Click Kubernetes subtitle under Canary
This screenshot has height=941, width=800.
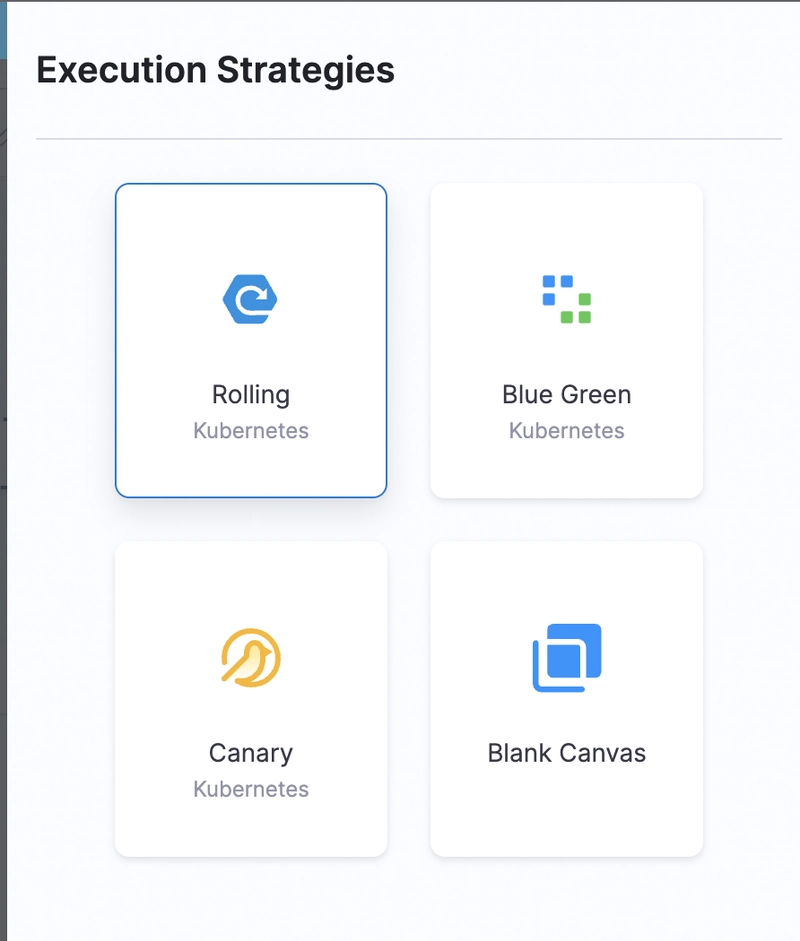251,789
